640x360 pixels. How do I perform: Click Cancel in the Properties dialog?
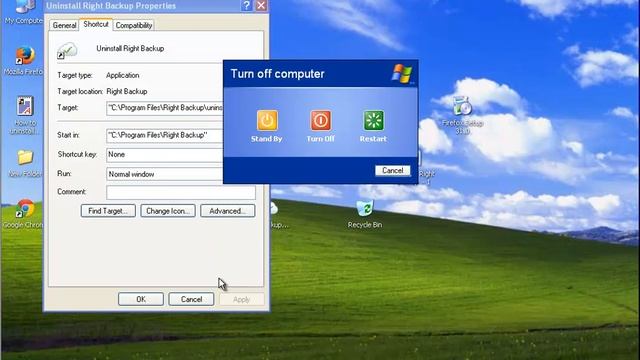tap(191, 299)
